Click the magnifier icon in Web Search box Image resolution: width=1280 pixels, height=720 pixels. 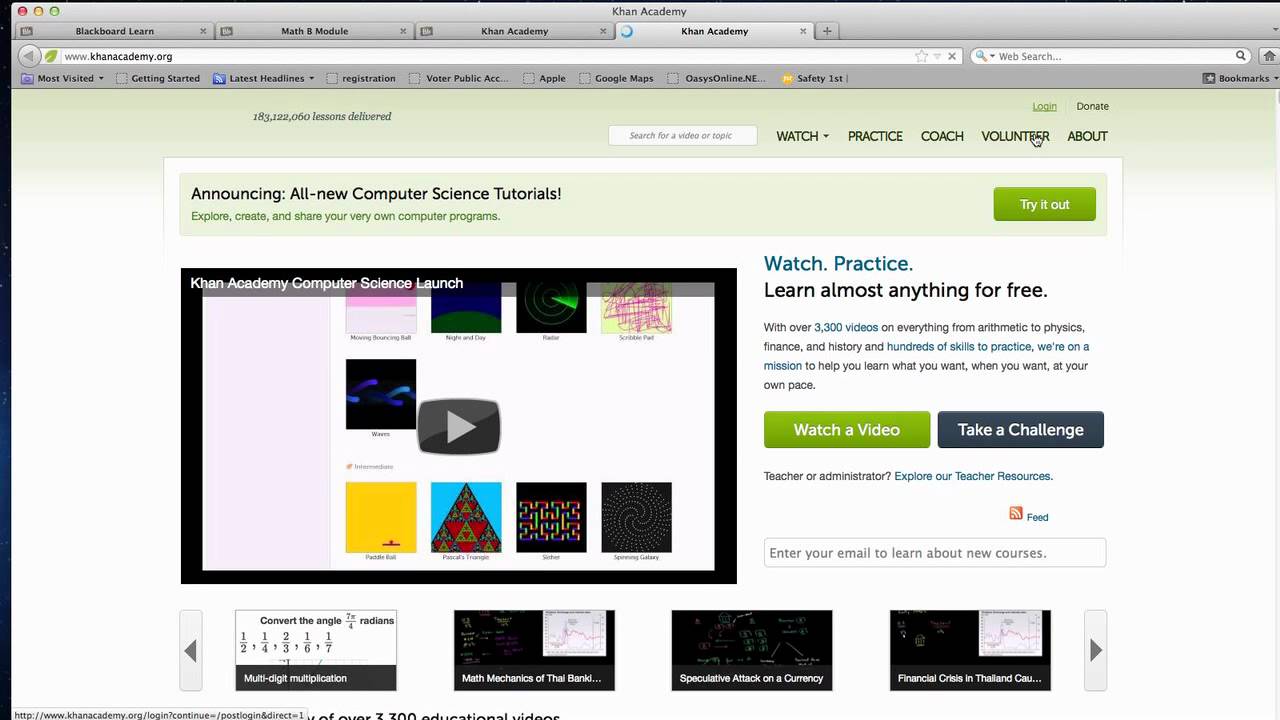(1241, 56)
